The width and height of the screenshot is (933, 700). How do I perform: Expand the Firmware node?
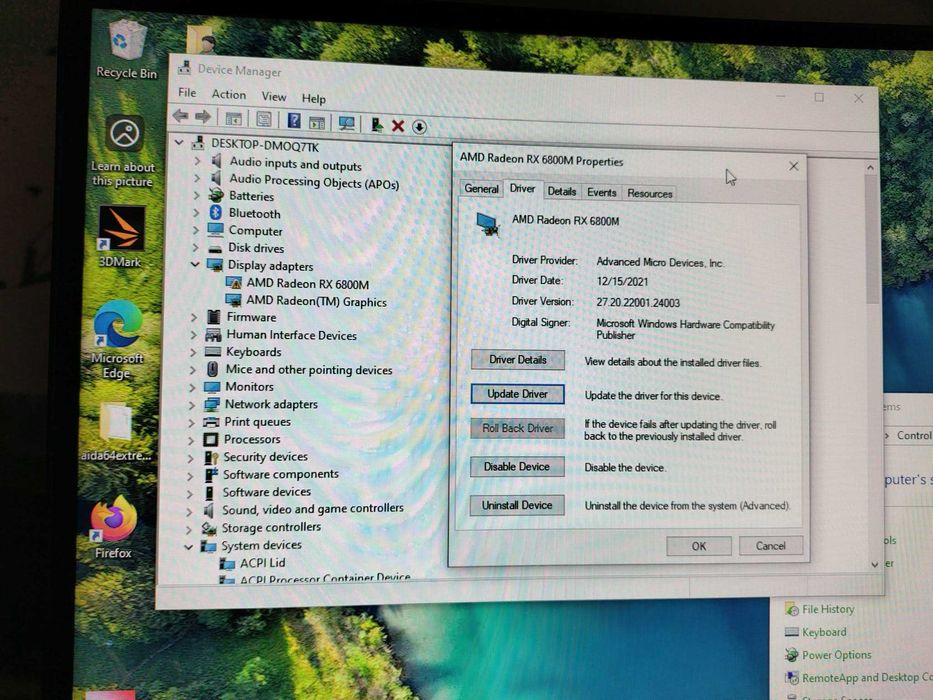click(194, 317)
